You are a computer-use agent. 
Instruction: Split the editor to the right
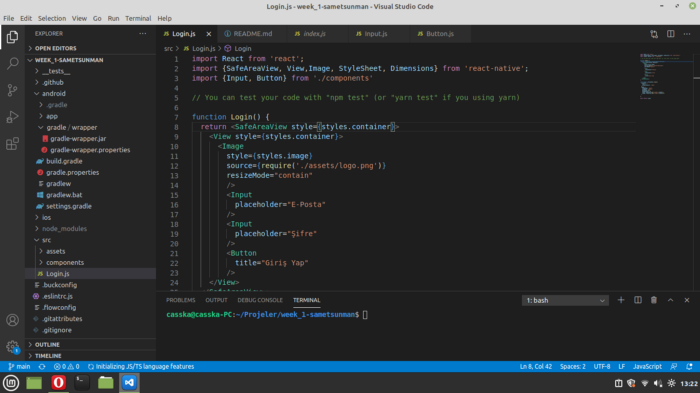pyautogui.click(x=671, y=34)
